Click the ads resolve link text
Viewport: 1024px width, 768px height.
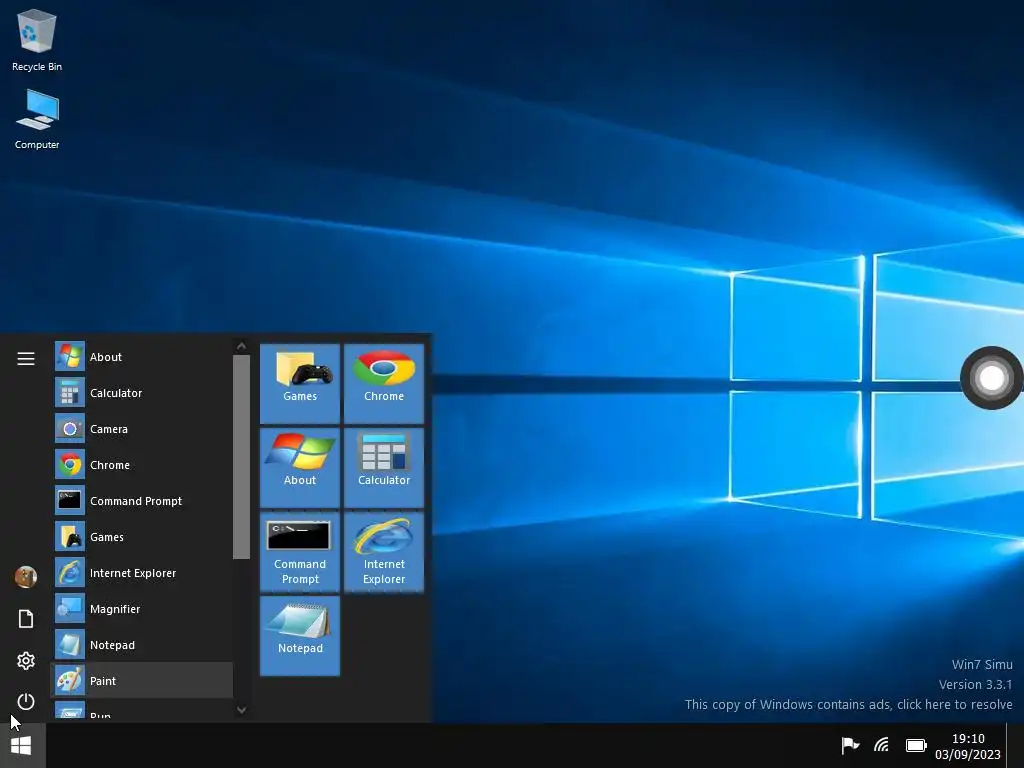(848, 704)
